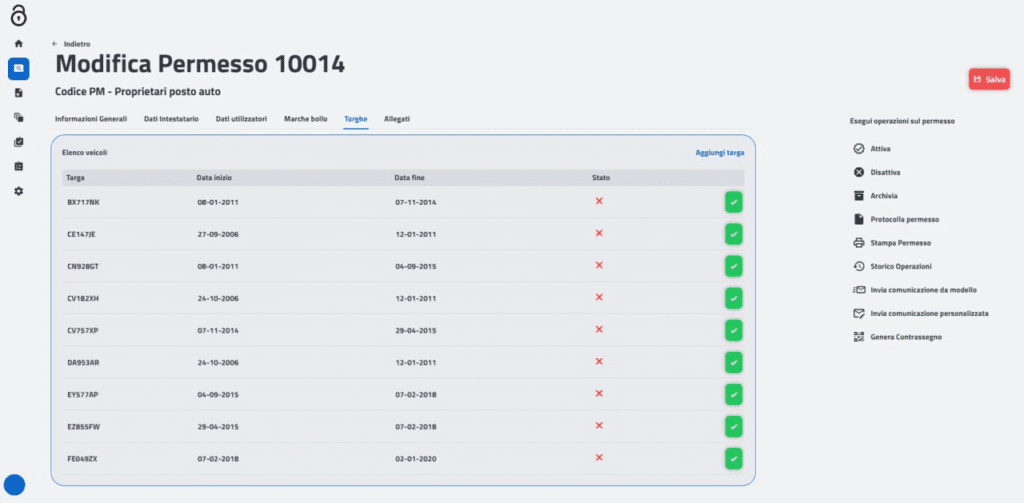The width and height of the screenshot is (1024, 503).
Task: Click the Disattiva X-circle icon
Action: tap(858, 172)
